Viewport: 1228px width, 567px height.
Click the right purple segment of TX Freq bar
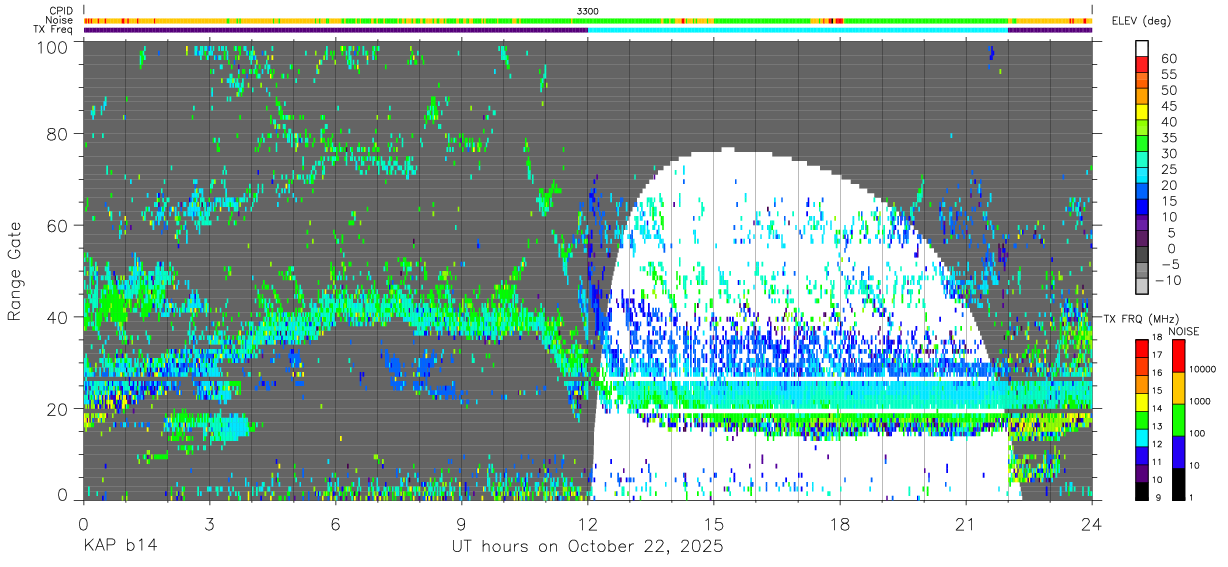[1050, 29]
